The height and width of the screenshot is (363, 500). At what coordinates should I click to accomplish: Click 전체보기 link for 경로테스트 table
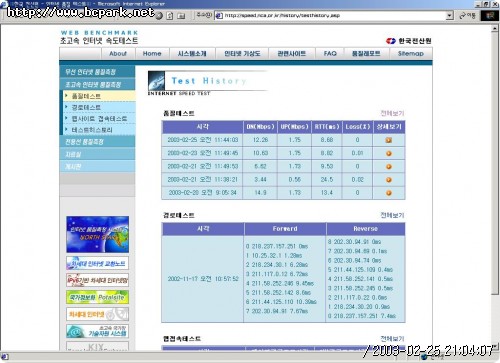(392, 215)
